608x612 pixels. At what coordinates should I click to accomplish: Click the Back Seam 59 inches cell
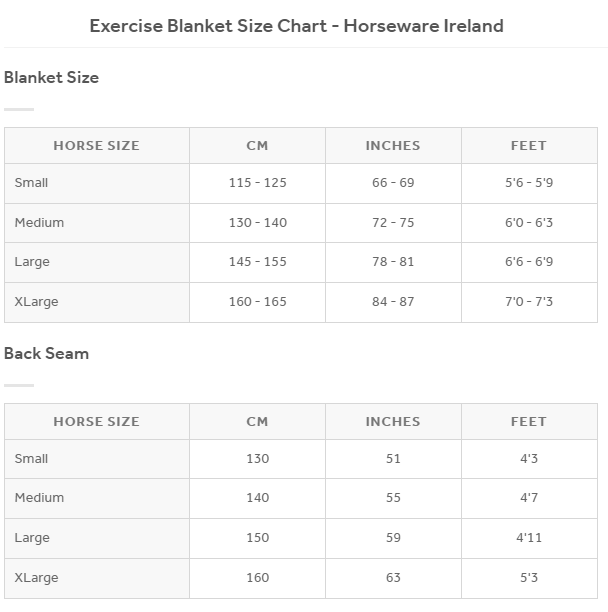coord(393,538)
